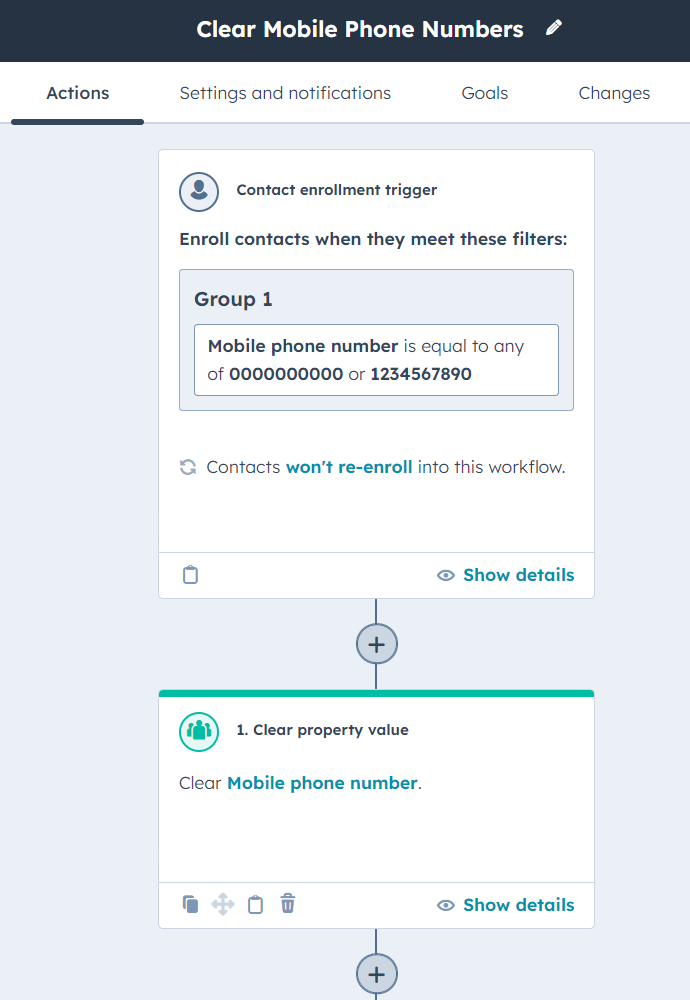Click the pencil icon to rename workflow

(x=554, y=29)
